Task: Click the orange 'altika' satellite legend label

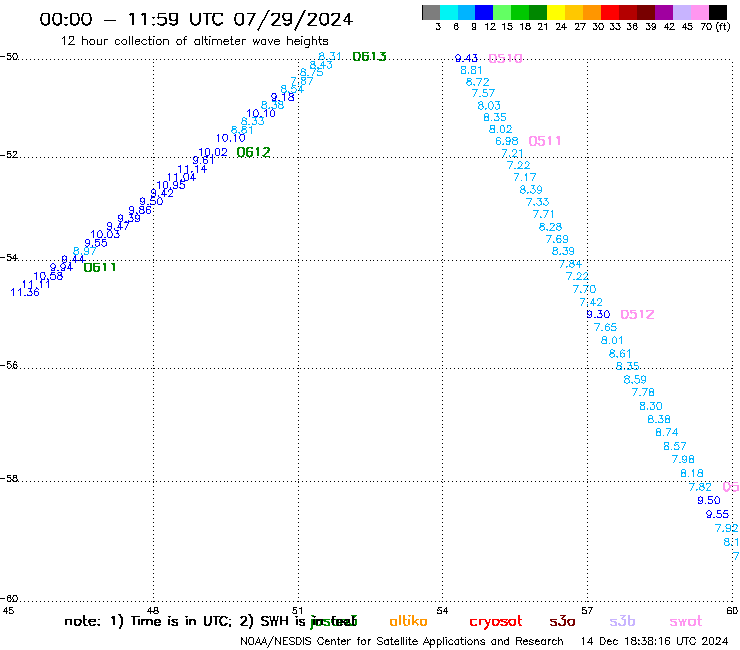Action: click(x=408, y=621)
